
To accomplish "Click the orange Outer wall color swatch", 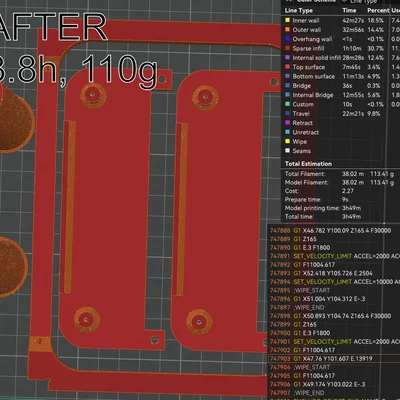I will (287, 30).
